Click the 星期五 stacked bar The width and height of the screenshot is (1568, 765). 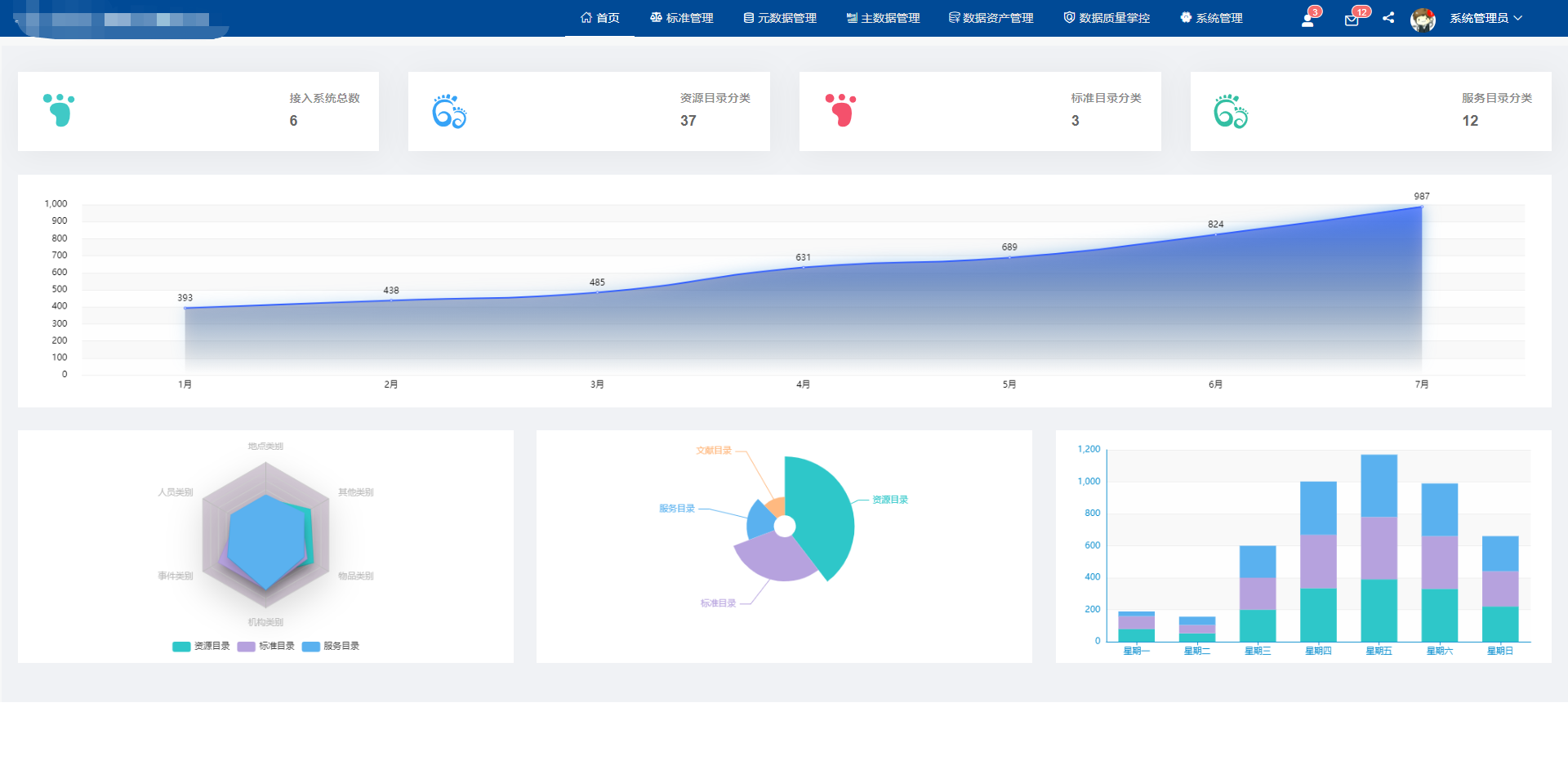(1379, 547)
